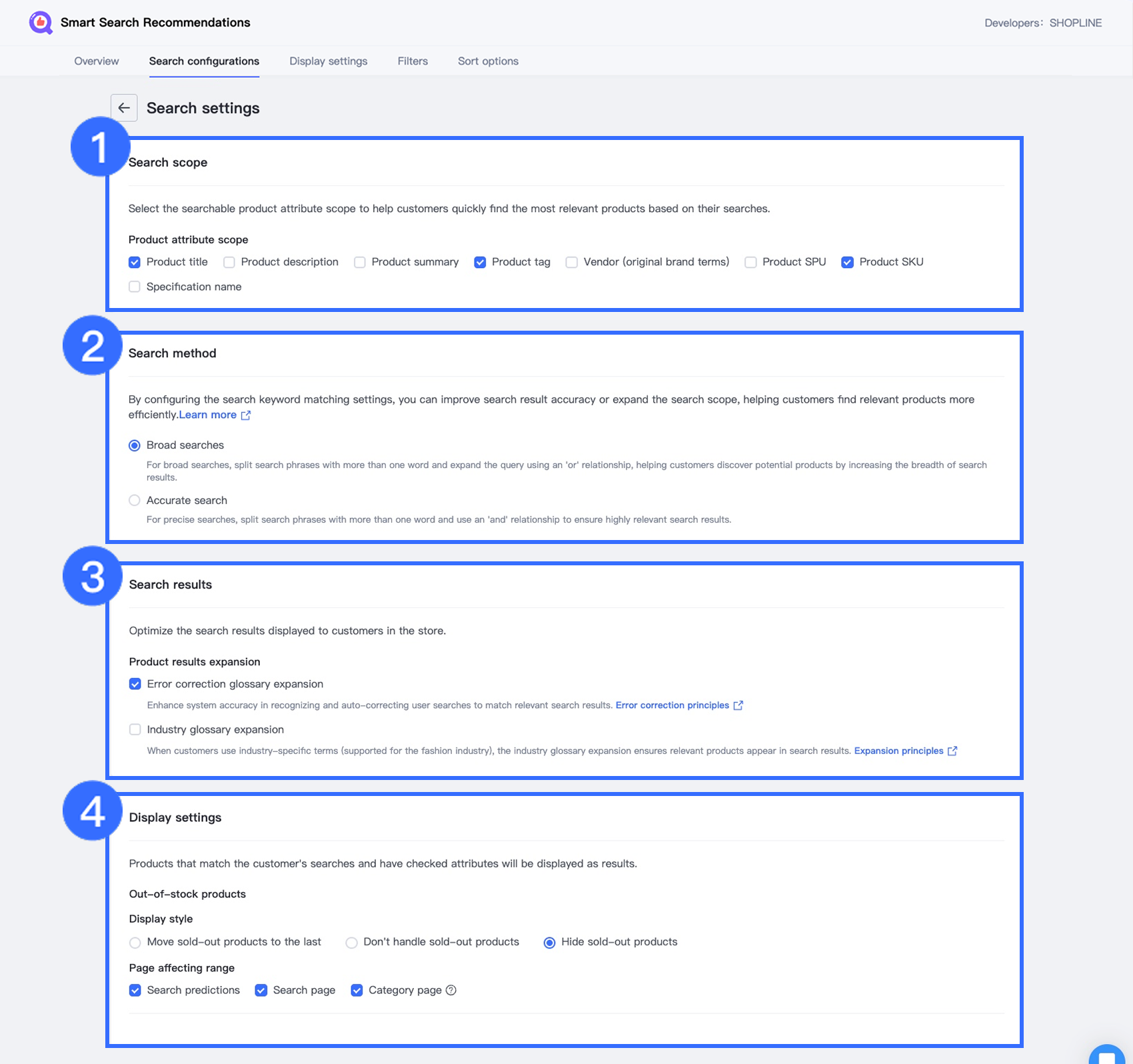Go to the Sort options tab
The height and width of the screenshot is (1064, 1133).
(488, 61)
